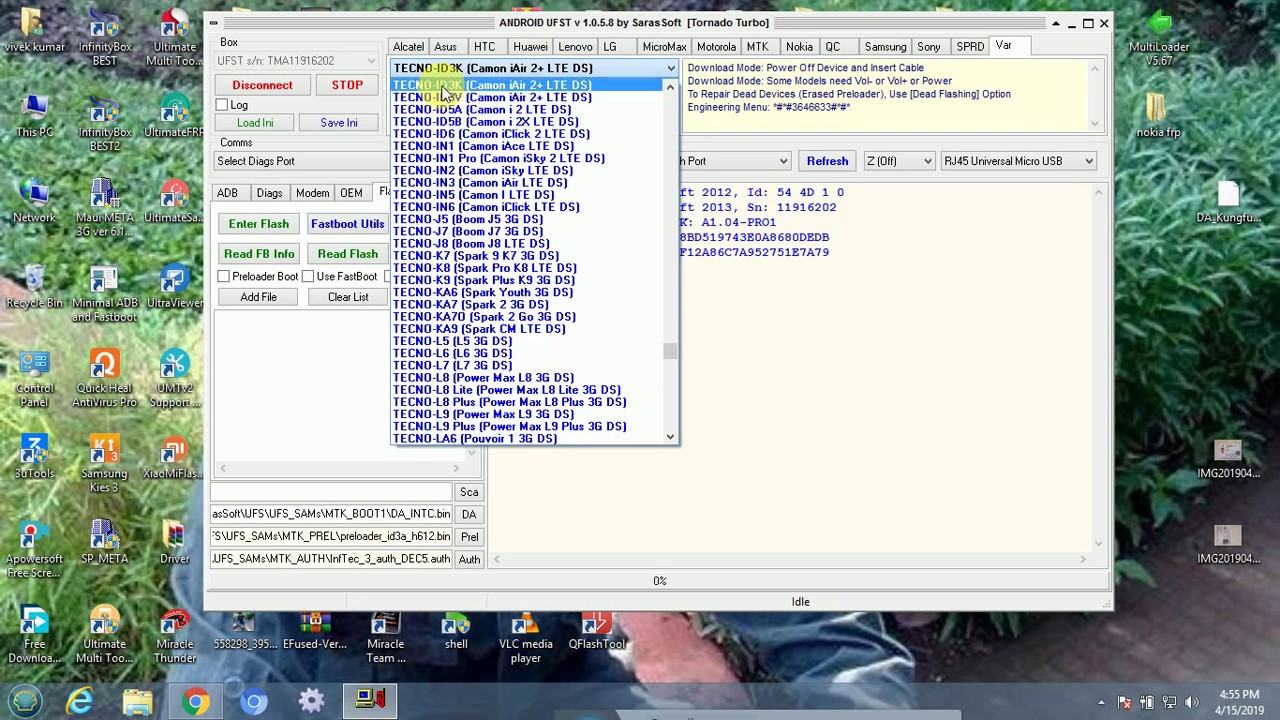Open UMTv2 Support desktop icon
The image size is (1280, 720).
click(174, 378)
